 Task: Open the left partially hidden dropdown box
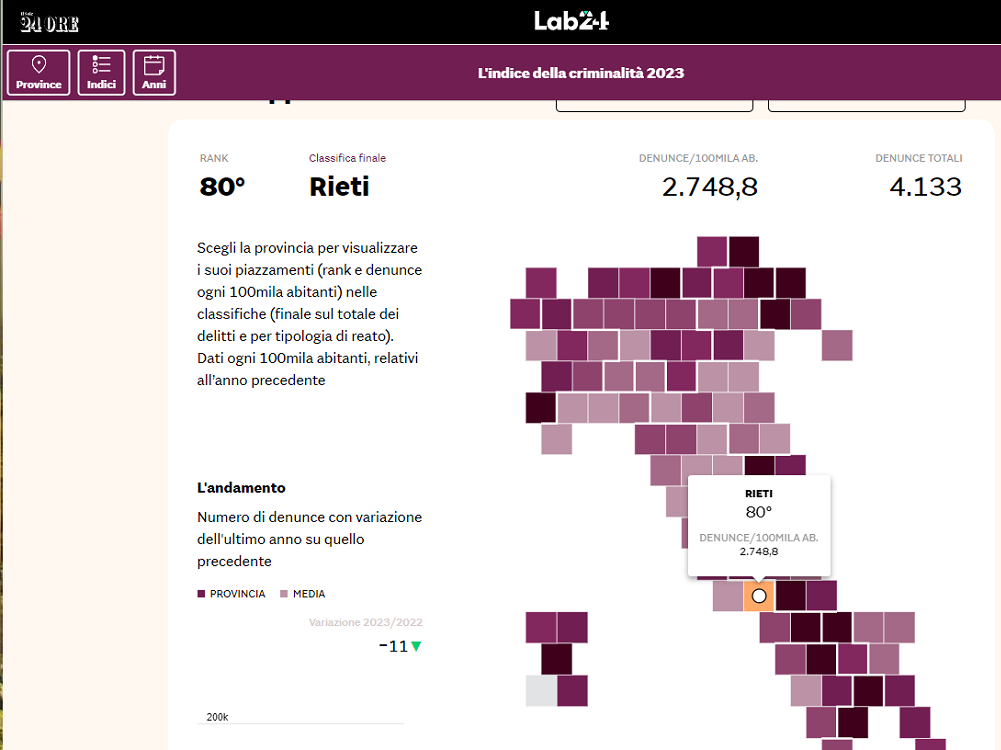pyautogui.click(x=654, y=105)
